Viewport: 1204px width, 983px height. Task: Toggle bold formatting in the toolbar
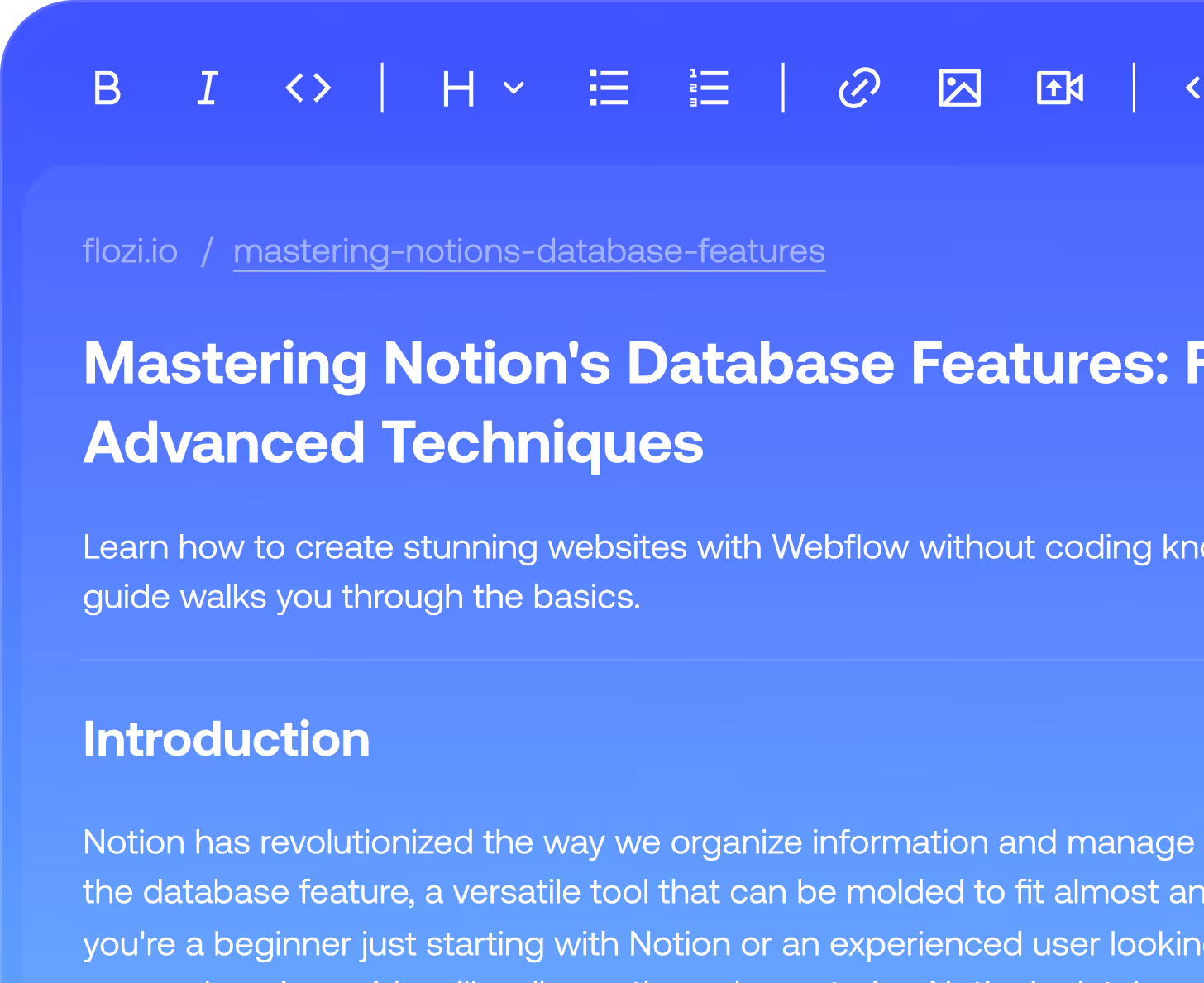click(107, 88)
